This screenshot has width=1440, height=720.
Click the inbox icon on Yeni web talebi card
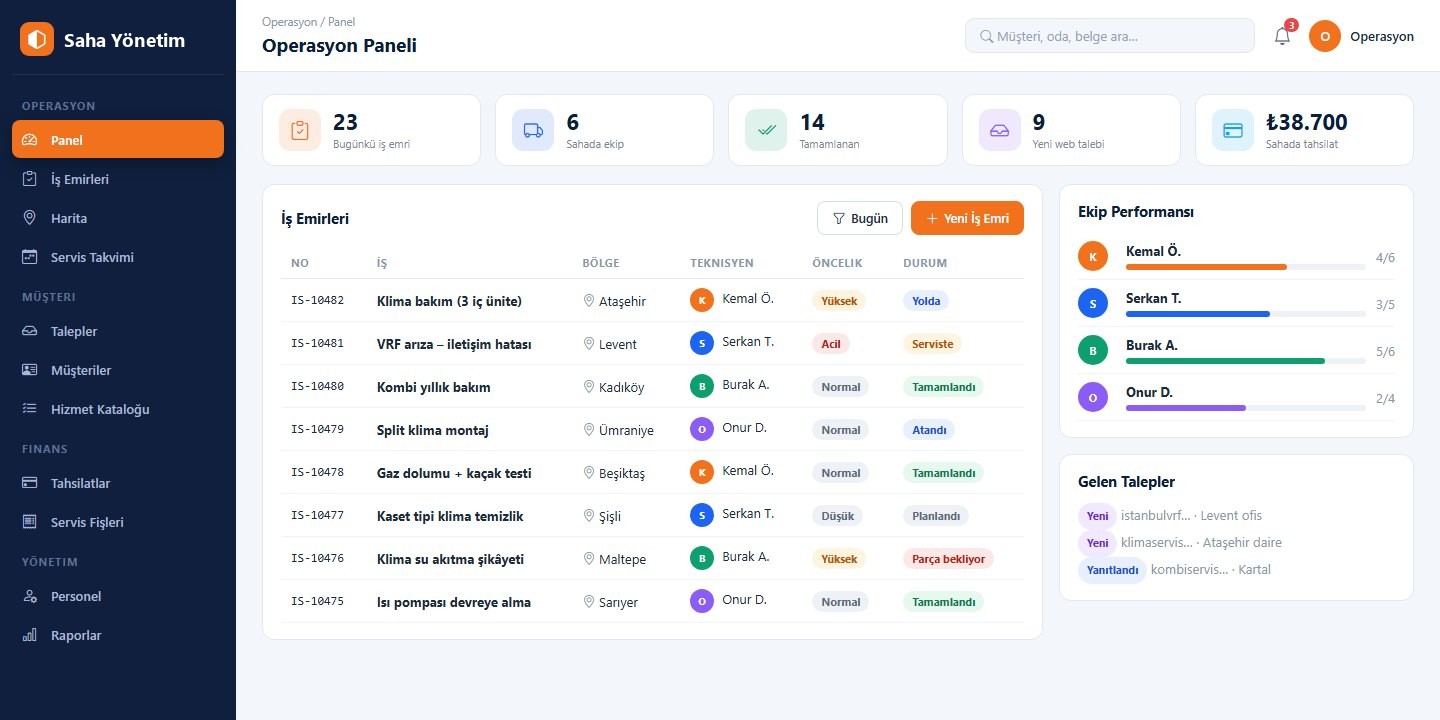tap(1000, 130)
